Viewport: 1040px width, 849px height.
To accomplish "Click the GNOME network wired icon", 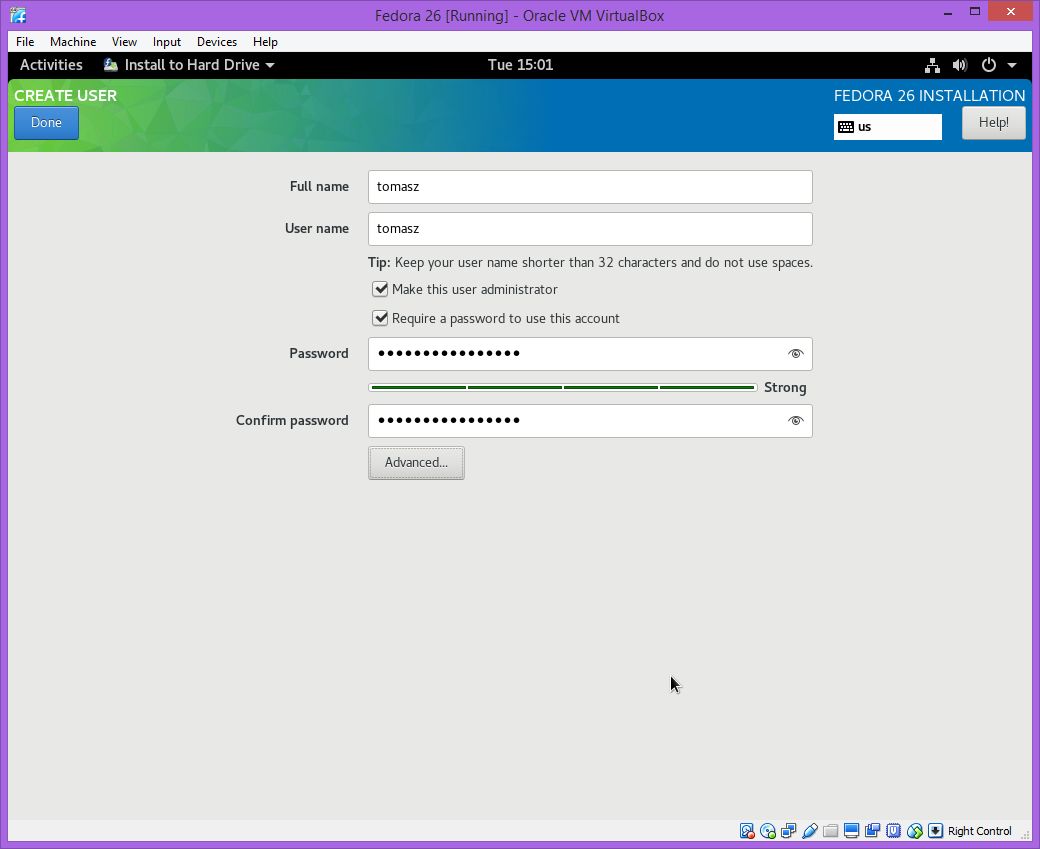I will click(x=933, y=65).
